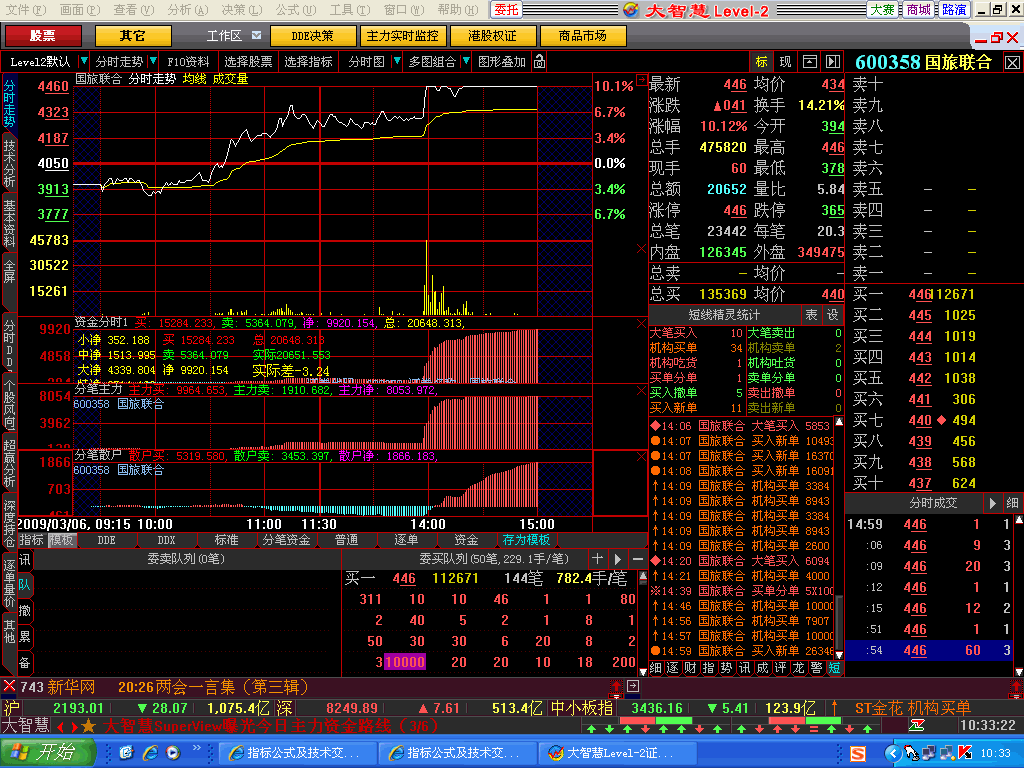Click the Sogou S tray icon
Screen dimensions: 1024x768
pyautogui.click(x=857, y=754)
